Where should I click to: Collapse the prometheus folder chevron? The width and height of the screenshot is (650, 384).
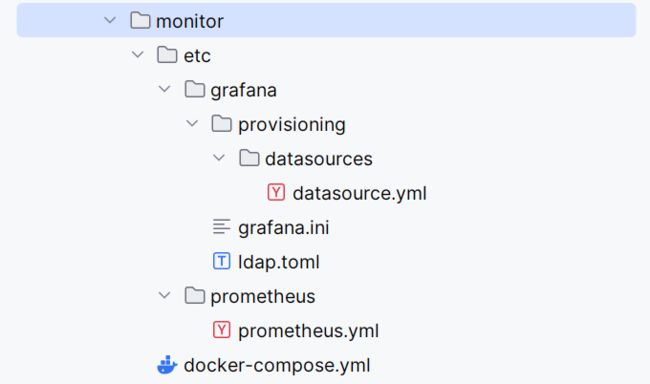[x=165, y=295]
